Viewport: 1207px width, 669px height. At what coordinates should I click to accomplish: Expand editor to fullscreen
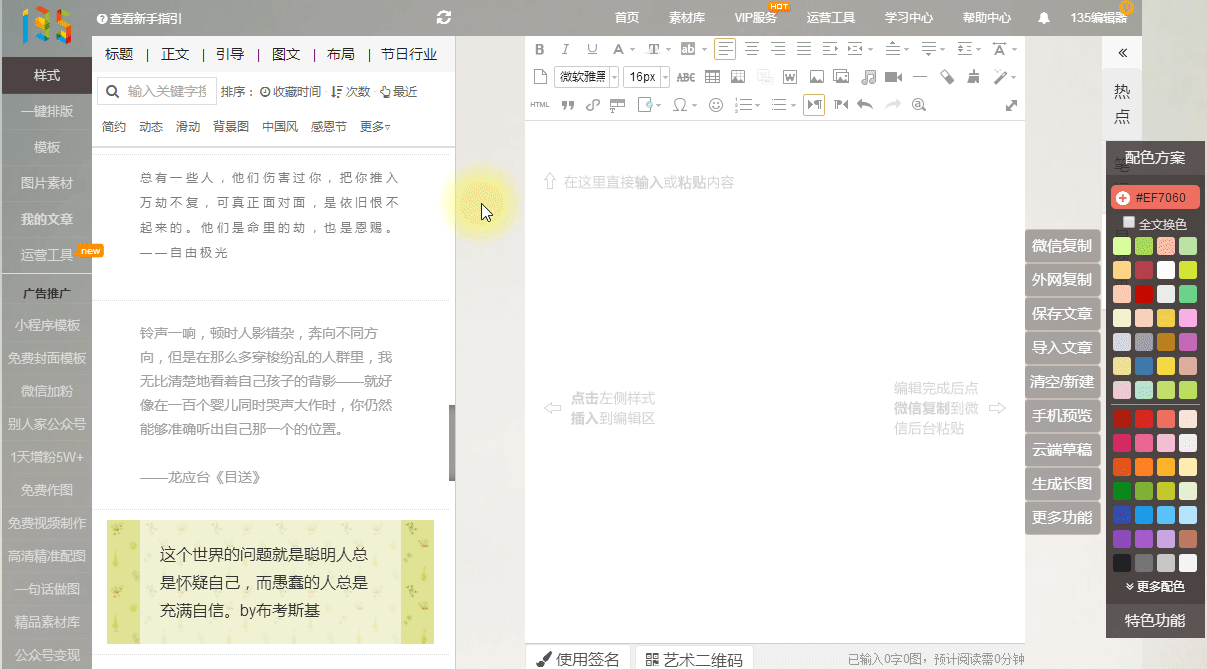coord(1011,105)
